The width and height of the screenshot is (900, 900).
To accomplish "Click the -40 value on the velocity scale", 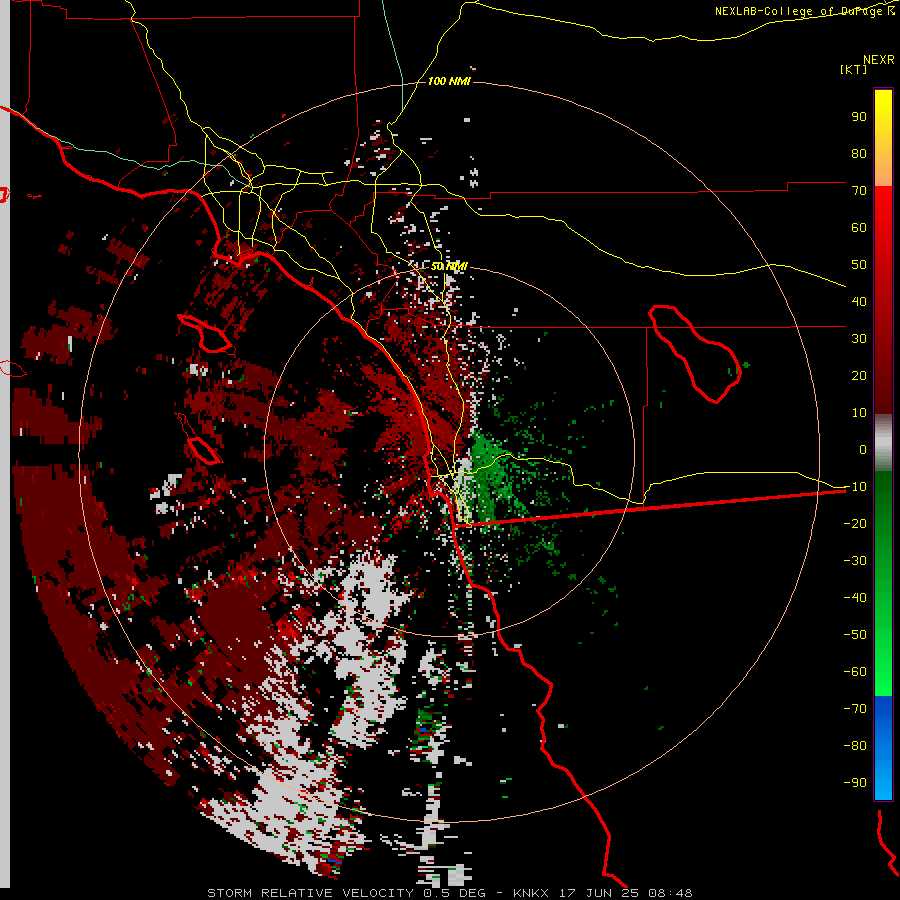I will coord(855,598).
